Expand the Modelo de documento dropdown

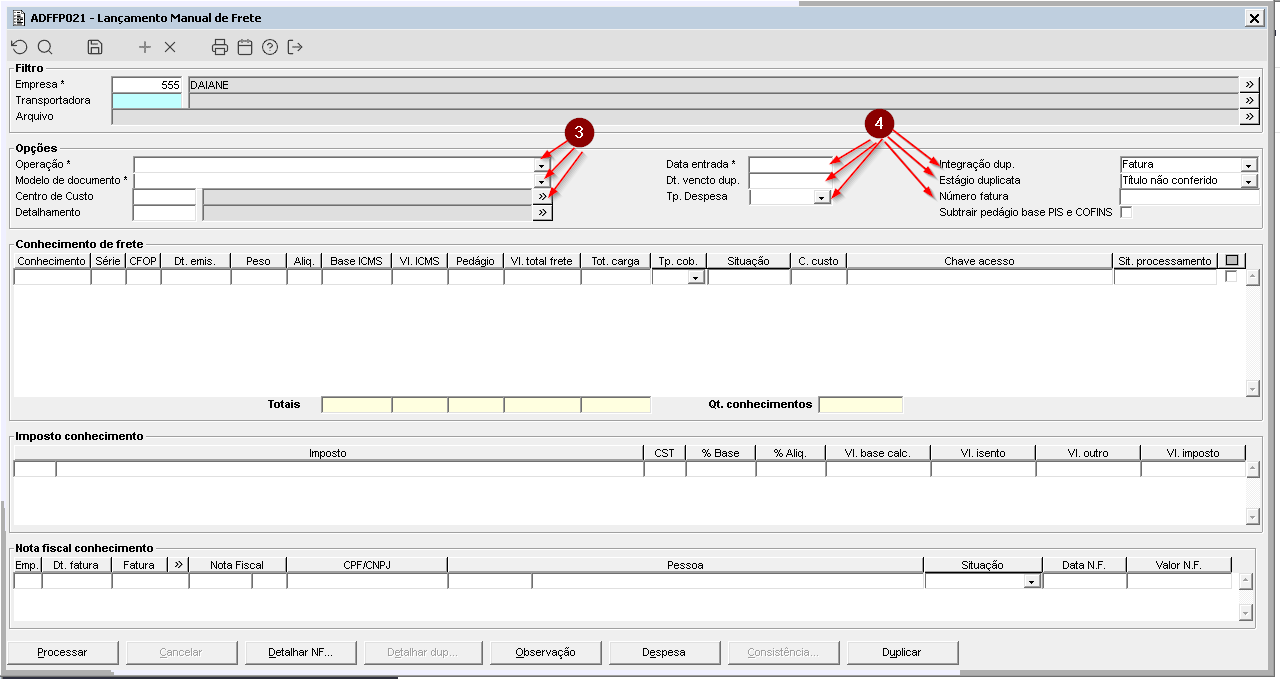[x=542, y=181]
